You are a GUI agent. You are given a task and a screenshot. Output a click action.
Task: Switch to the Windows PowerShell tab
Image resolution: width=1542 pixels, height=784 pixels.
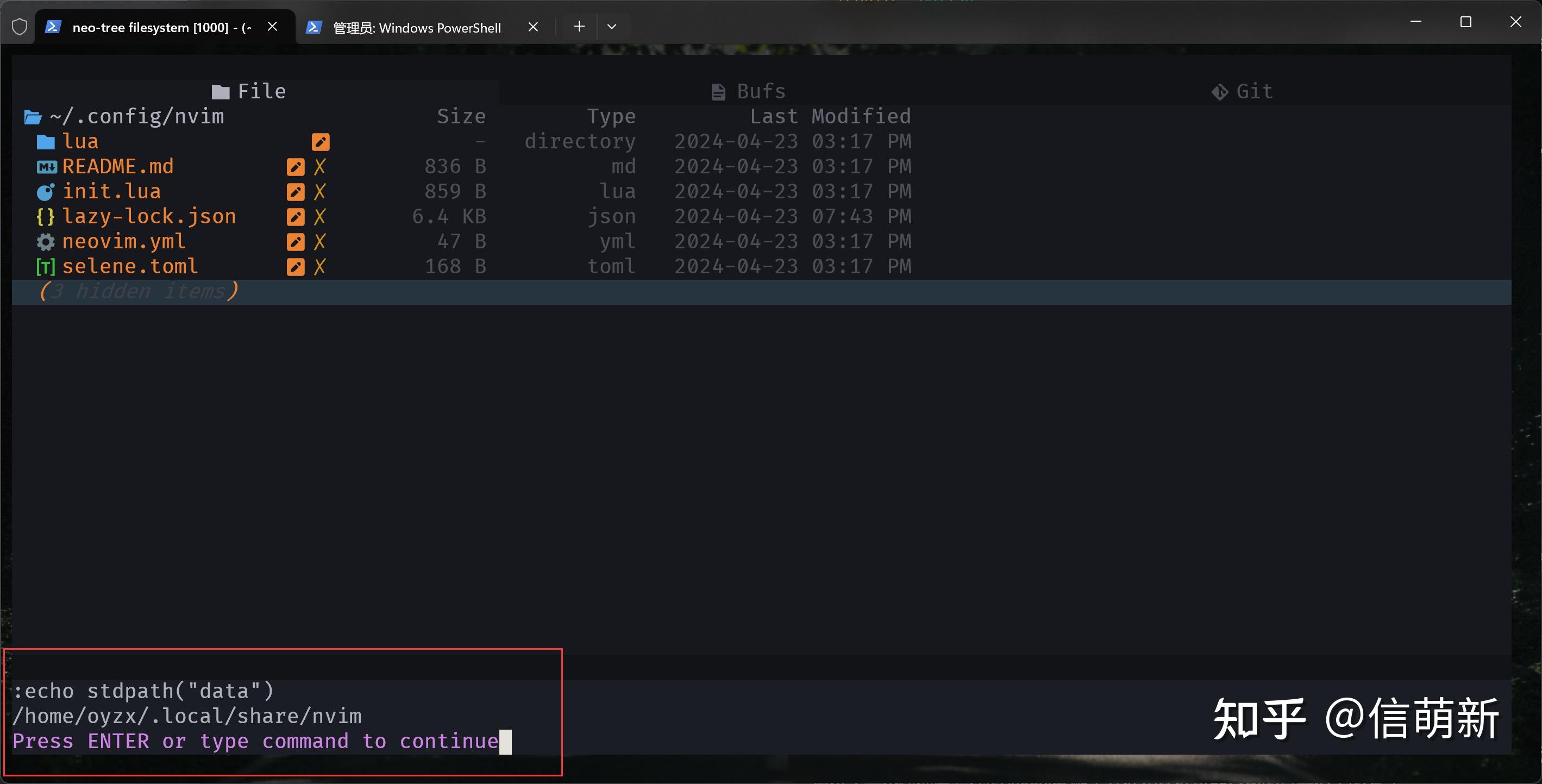[x=417, y=27]
